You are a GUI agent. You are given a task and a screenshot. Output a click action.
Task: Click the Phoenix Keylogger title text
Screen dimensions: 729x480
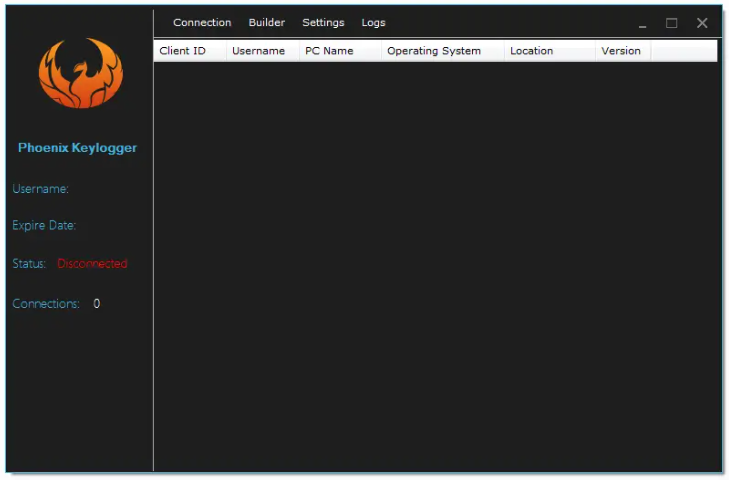pos(78,148)
